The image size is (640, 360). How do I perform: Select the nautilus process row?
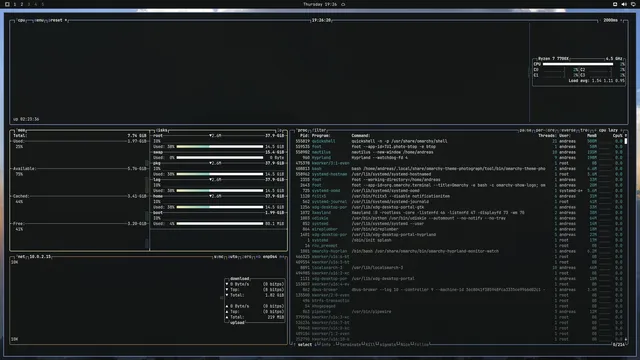coord(459,152)
